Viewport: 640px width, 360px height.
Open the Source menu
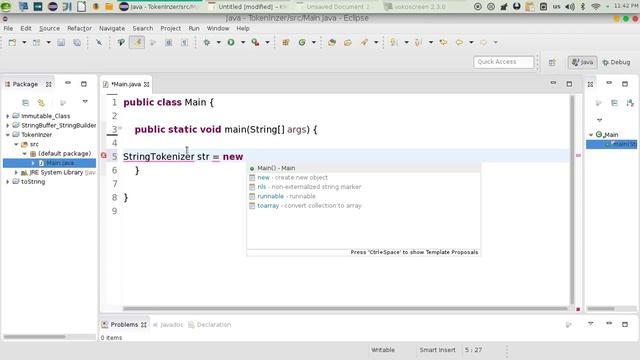[x=49, y=28]
